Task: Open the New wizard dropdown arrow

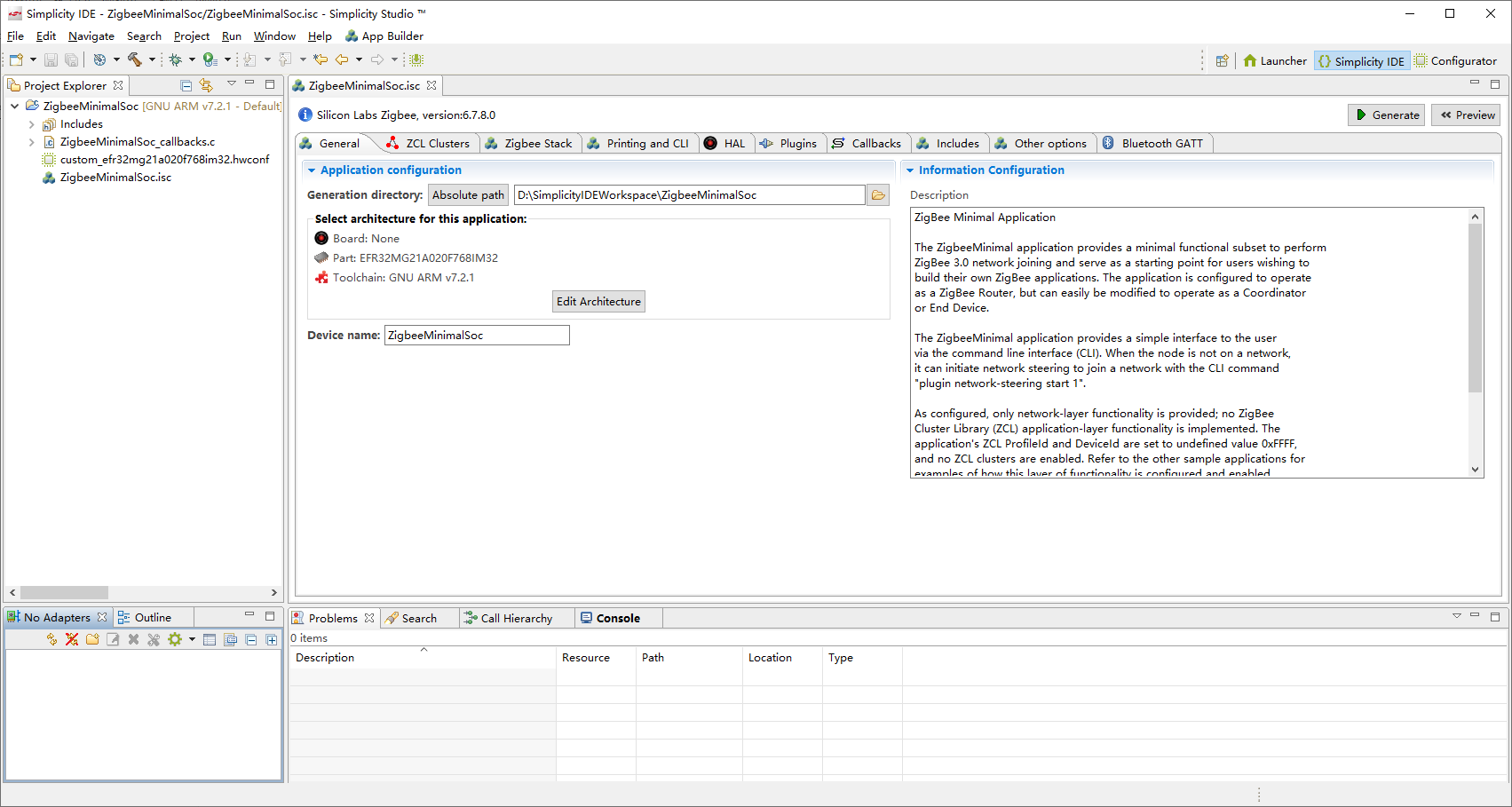Action: (33, 59)
